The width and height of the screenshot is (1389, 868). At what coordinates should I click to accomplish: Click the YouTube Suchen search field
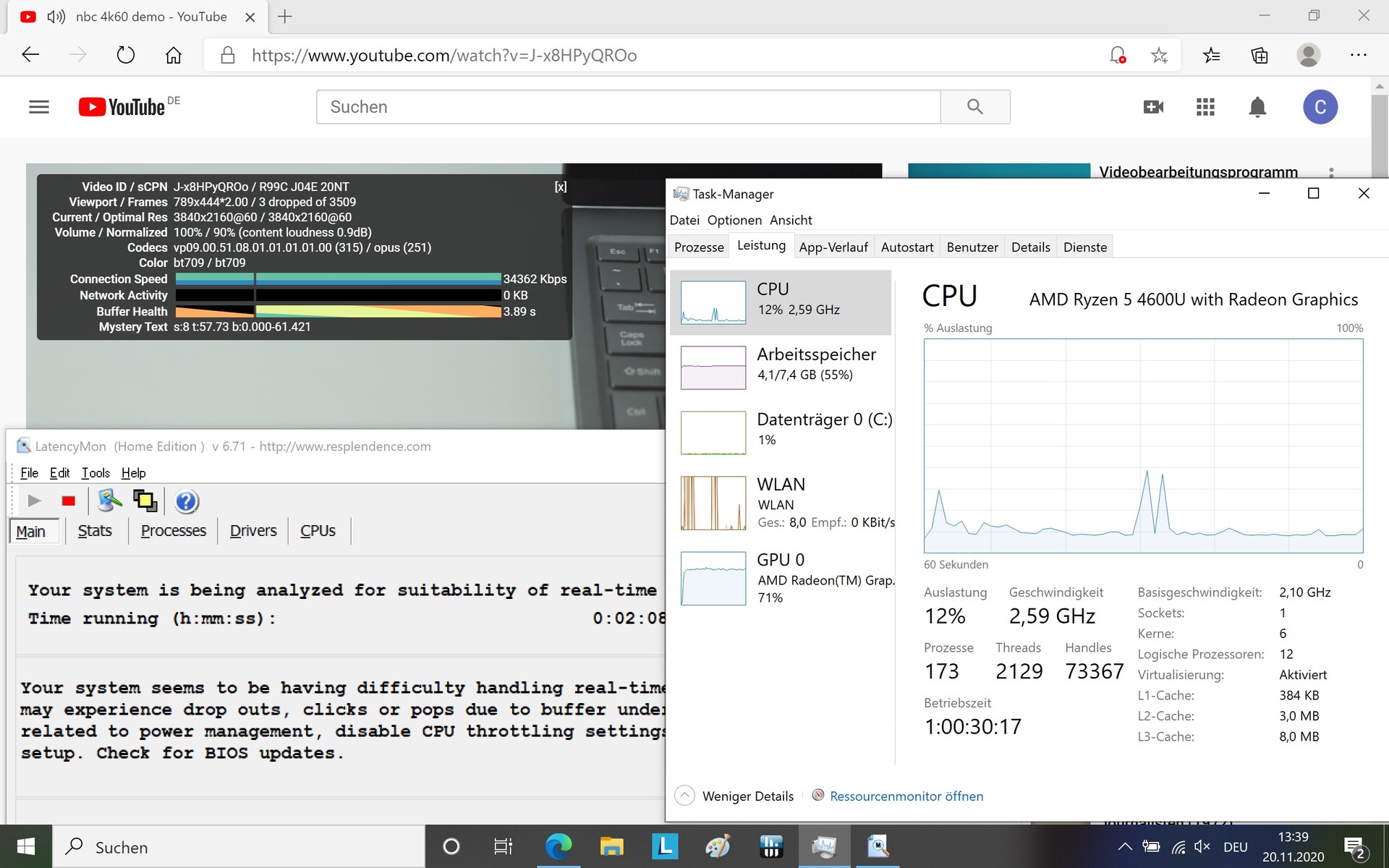(628, 107)
